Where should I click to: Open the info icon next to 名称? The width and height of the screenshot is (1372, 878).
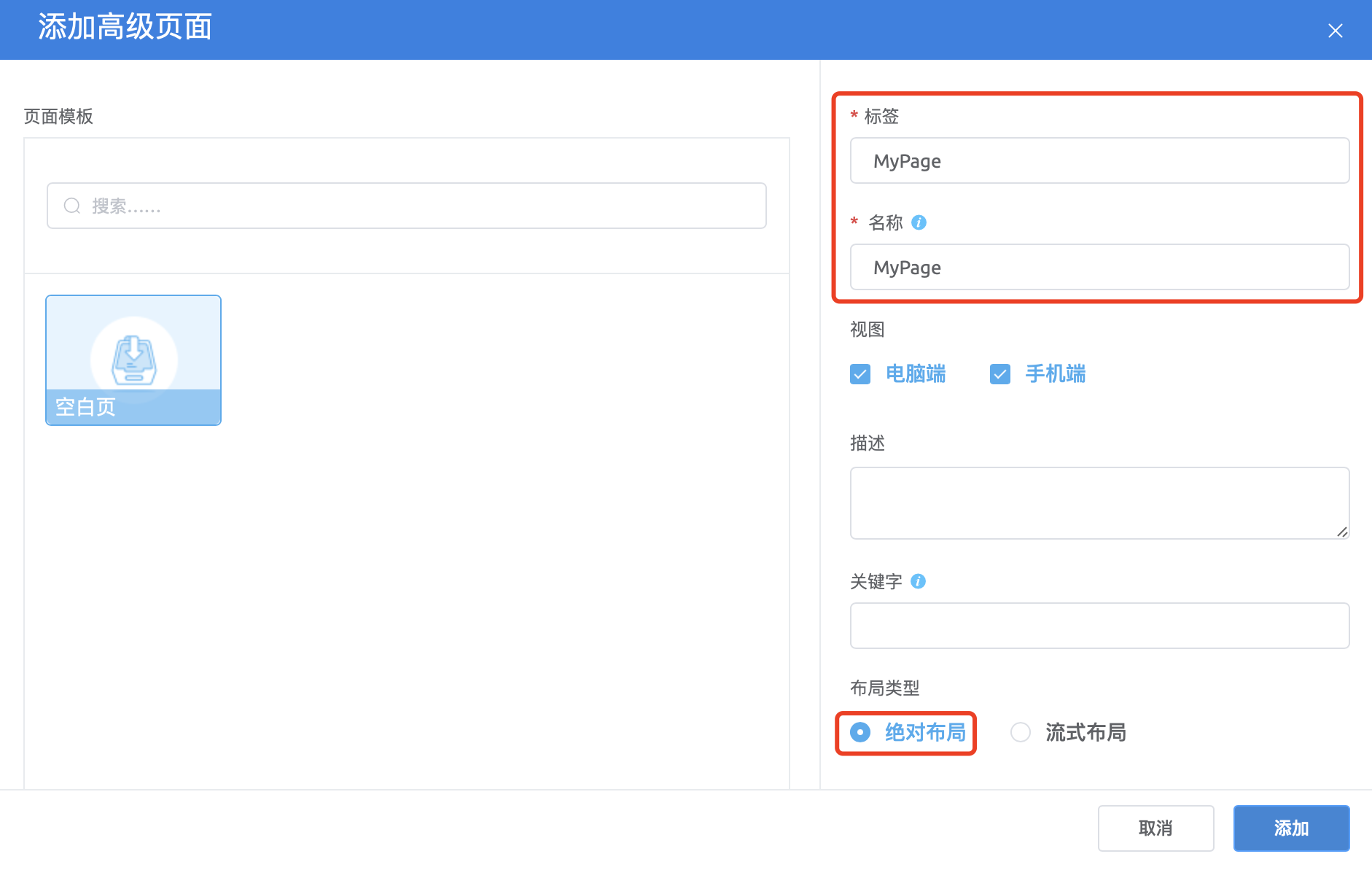click(919, 222)
